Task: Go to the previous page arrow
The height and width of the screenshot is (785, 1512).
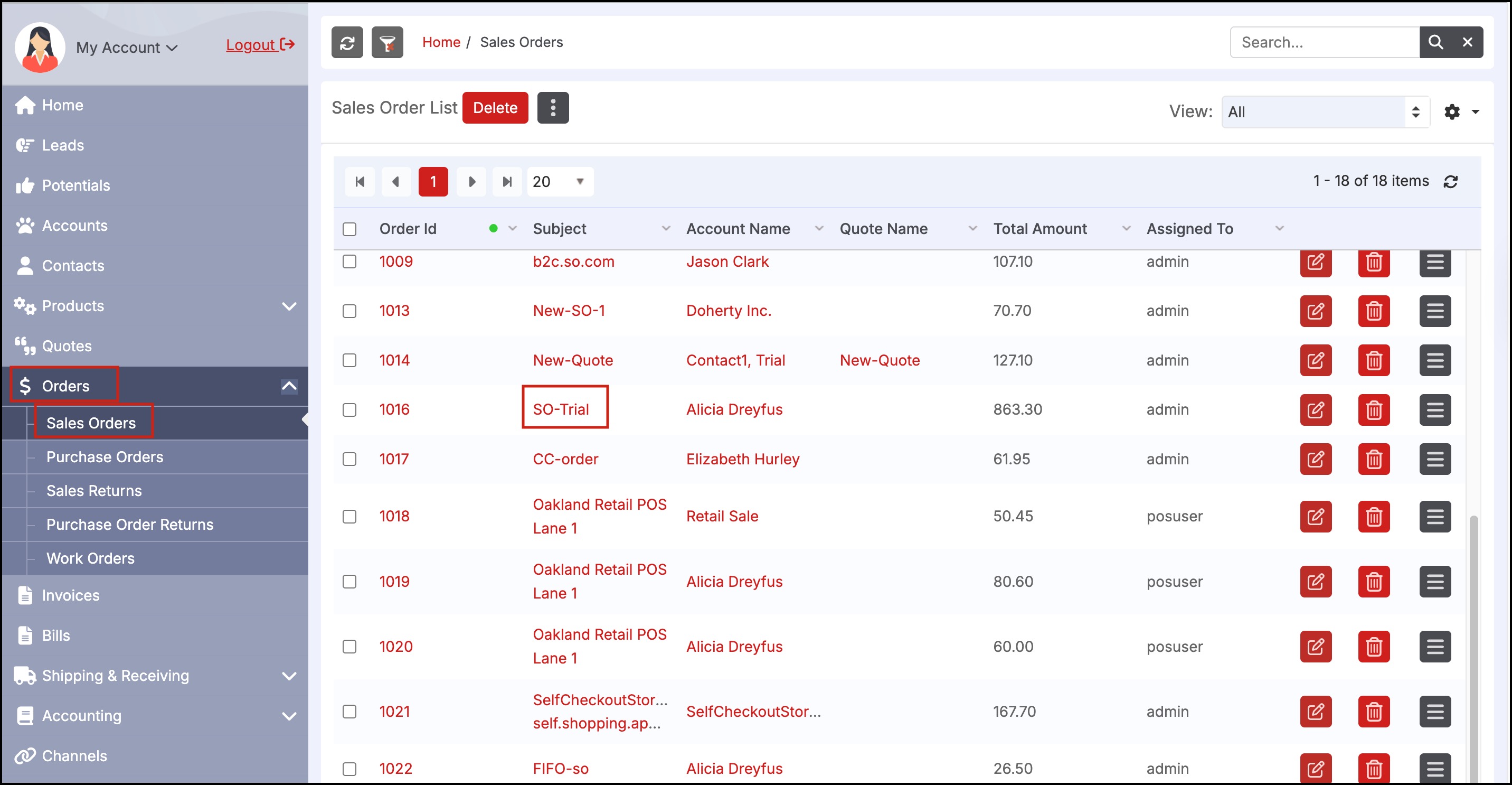Action: (396, 181)
